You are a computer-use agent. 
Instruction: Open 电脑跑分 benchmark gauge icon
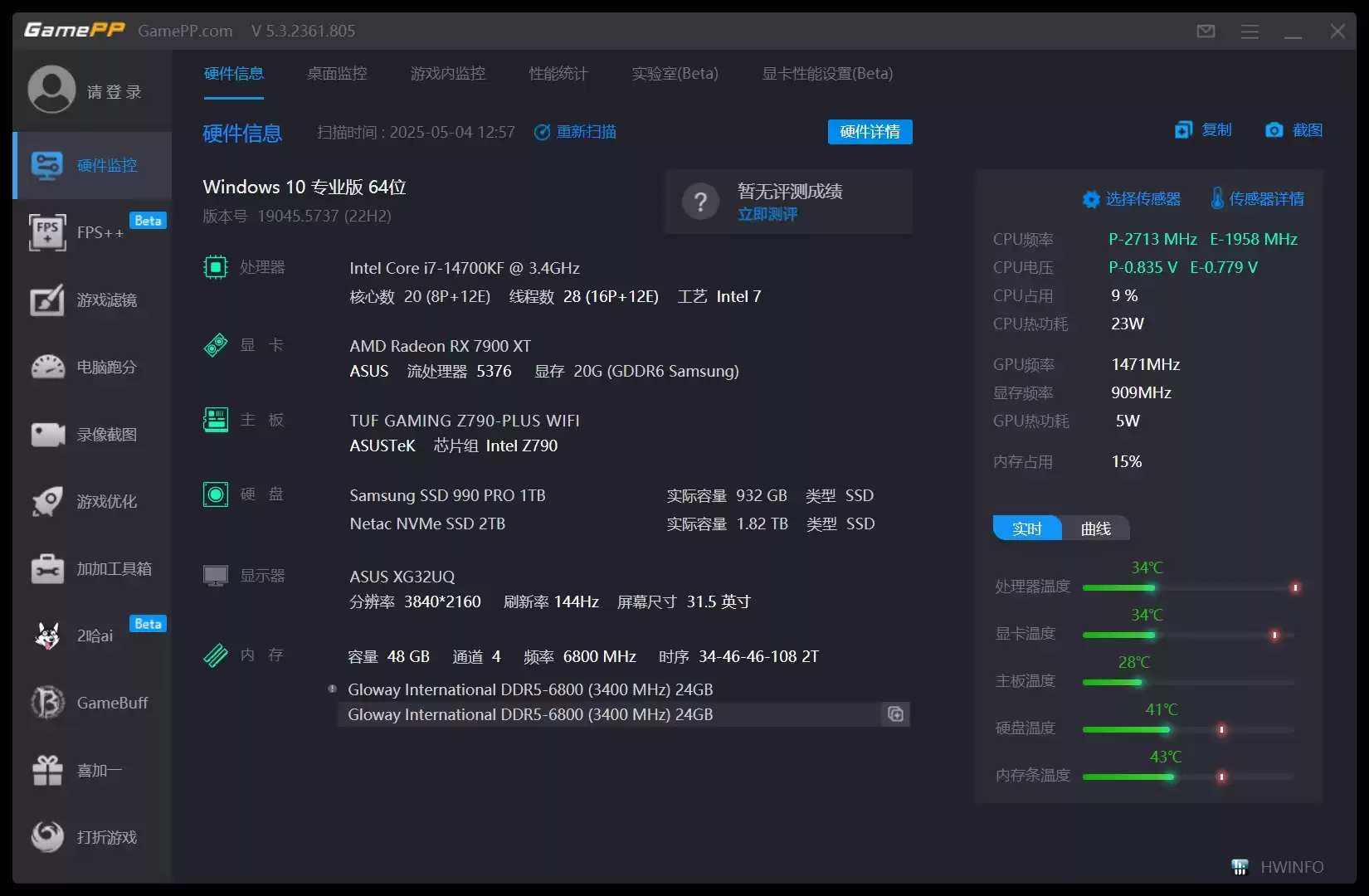point(47,367)
